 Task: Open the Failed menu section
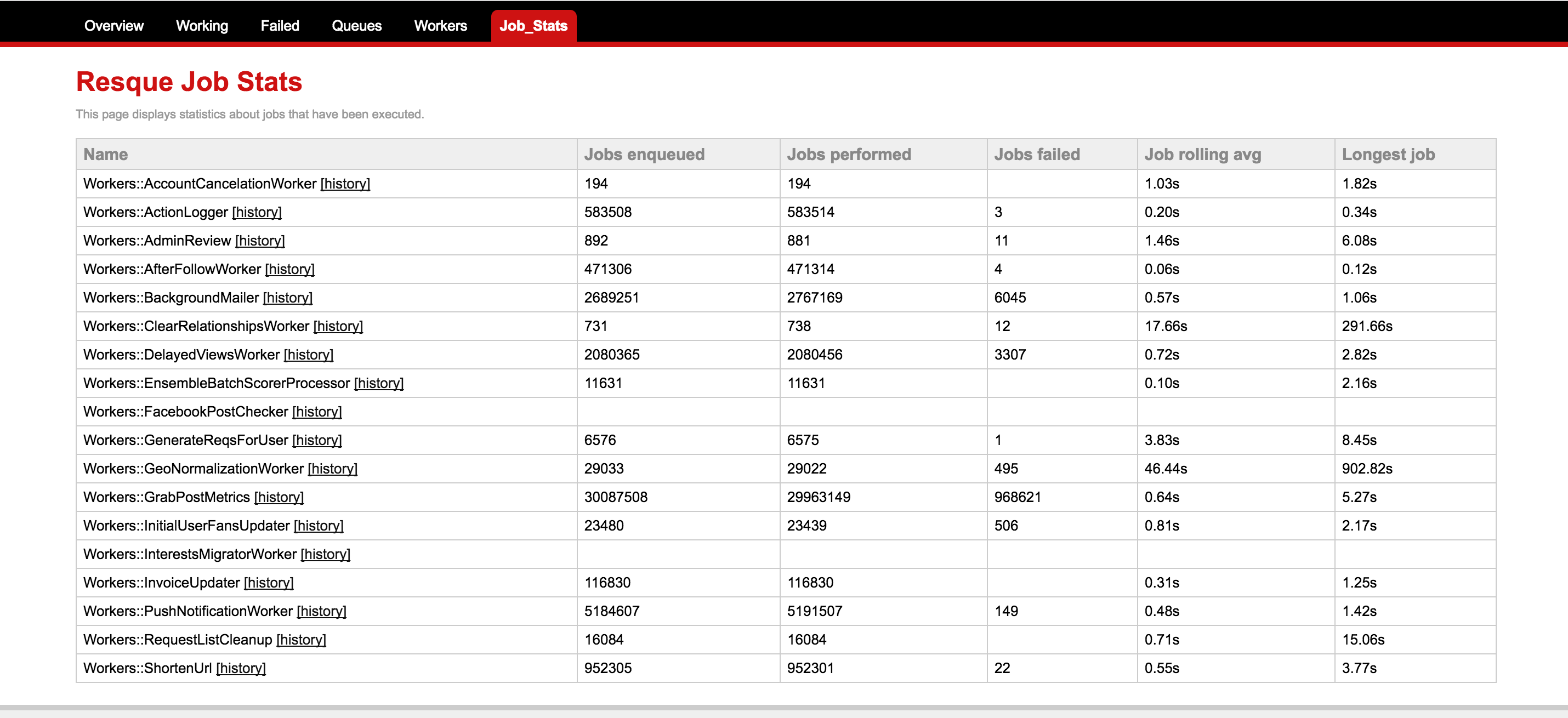279,26
